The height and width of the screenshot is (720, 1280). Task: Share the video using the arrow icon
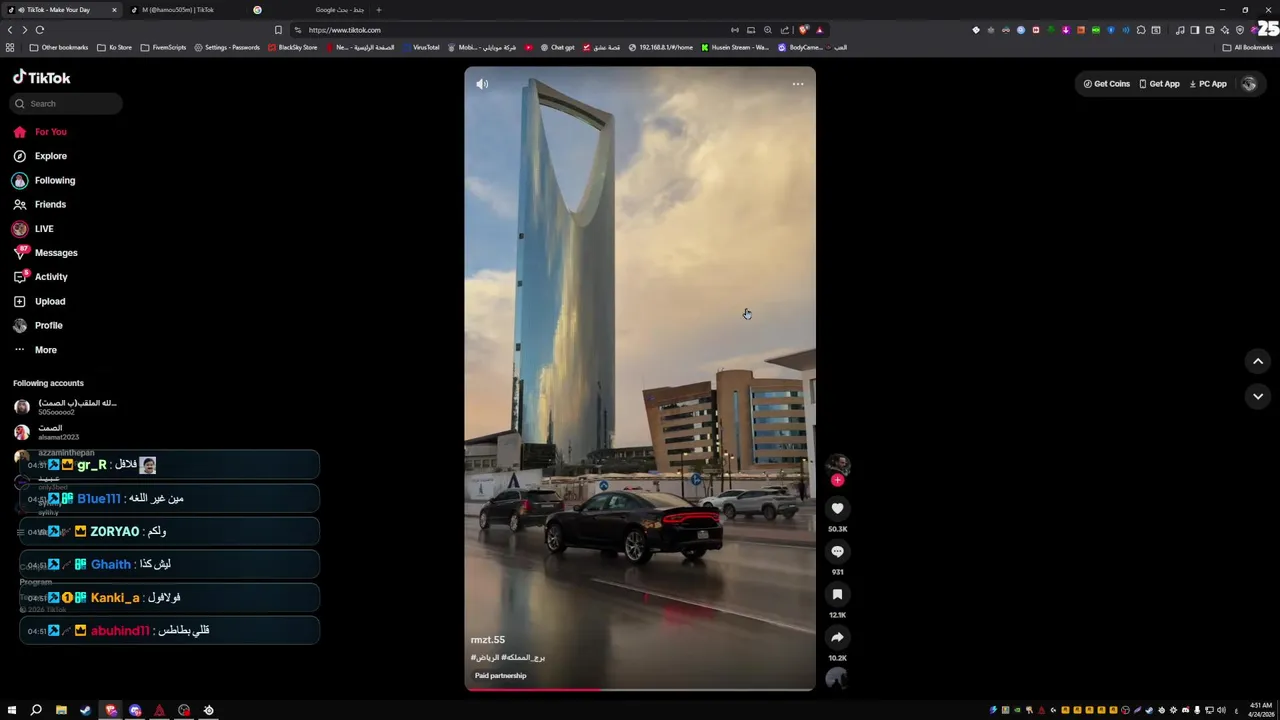(837, 637)
